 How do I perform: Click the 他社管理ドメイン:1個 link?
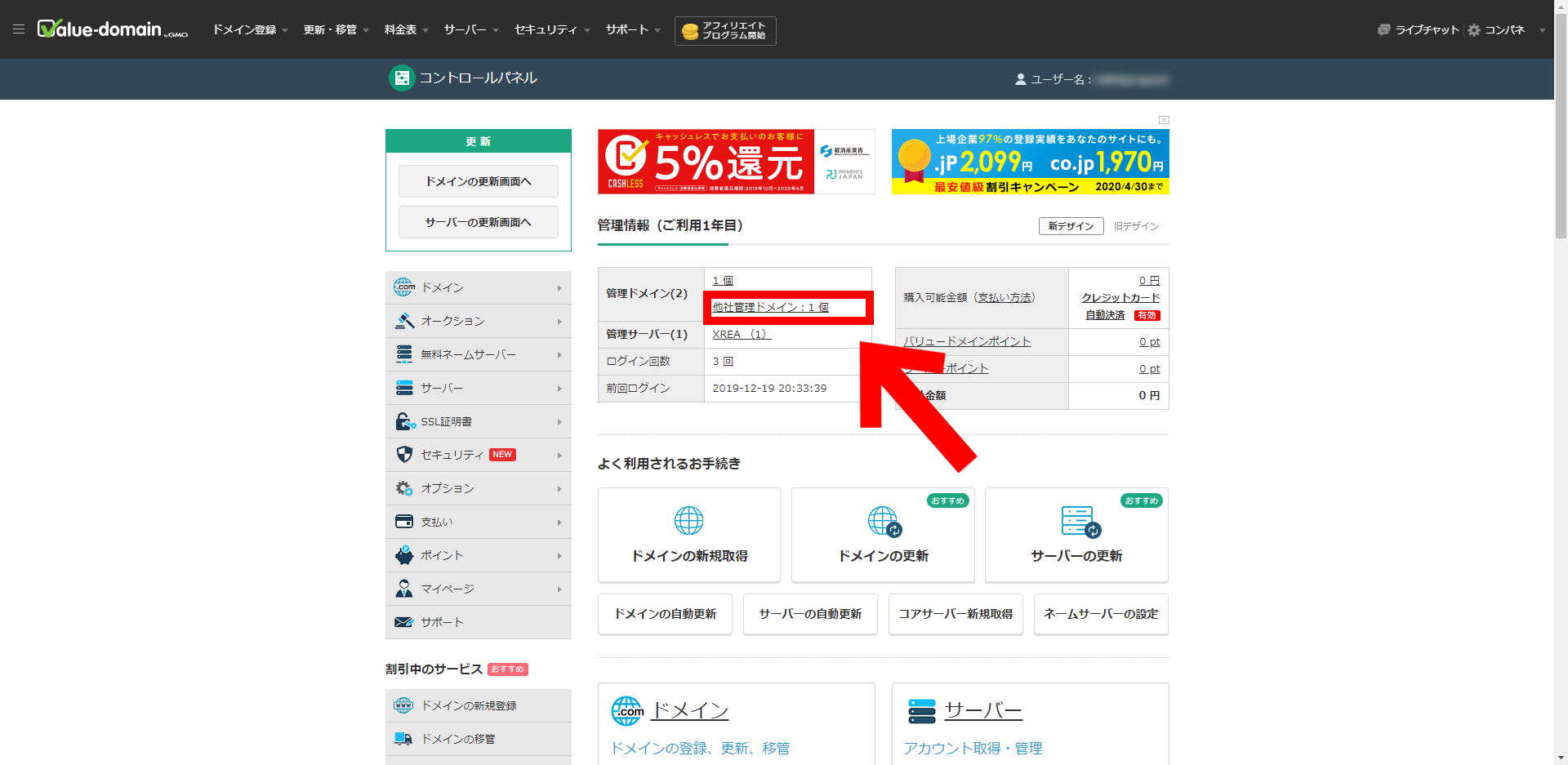(x=770, y=307)
